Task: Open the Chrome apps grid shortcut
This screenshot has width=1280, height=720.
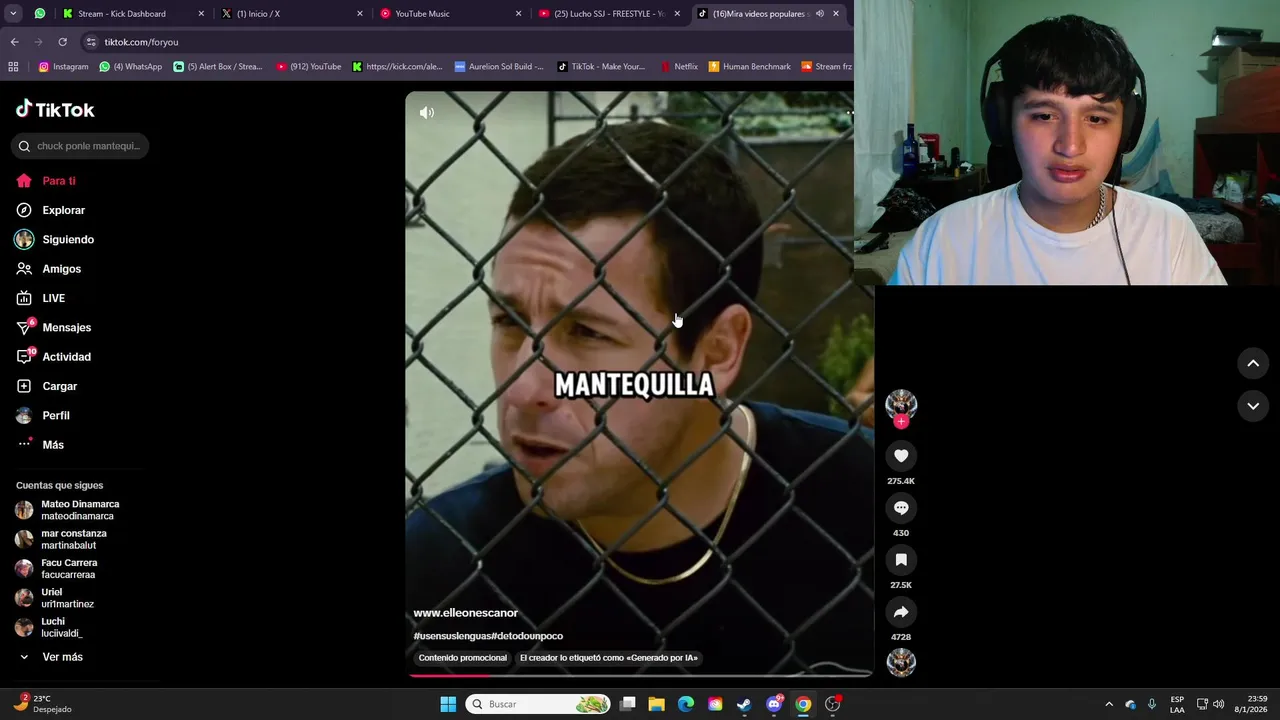Action: click(x=13, y=67)
